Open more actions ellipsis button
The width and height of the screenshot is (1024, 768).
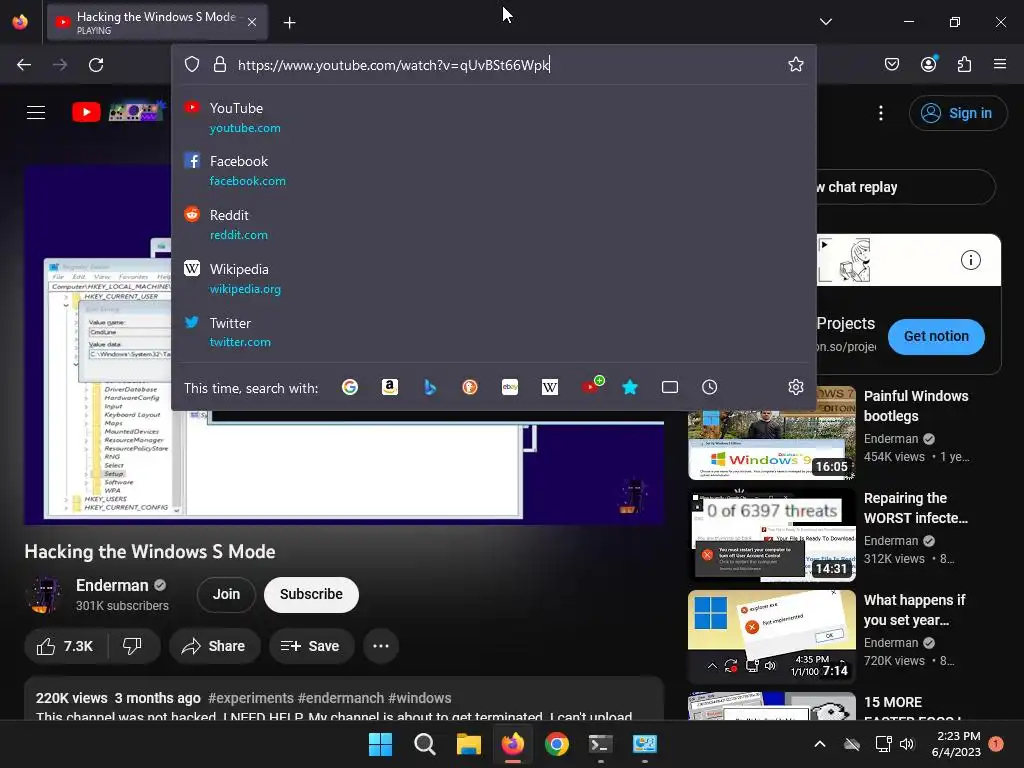[381, 647]
